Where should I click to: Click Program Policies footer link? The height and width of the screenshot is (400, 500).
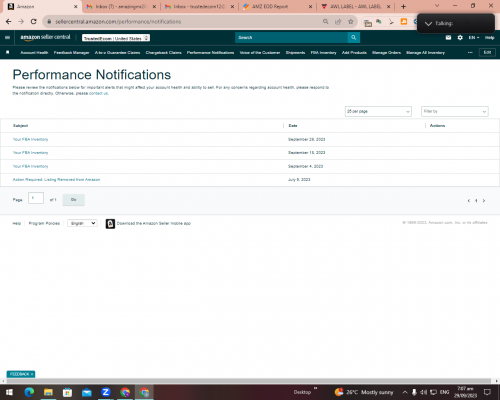(44, 223)
